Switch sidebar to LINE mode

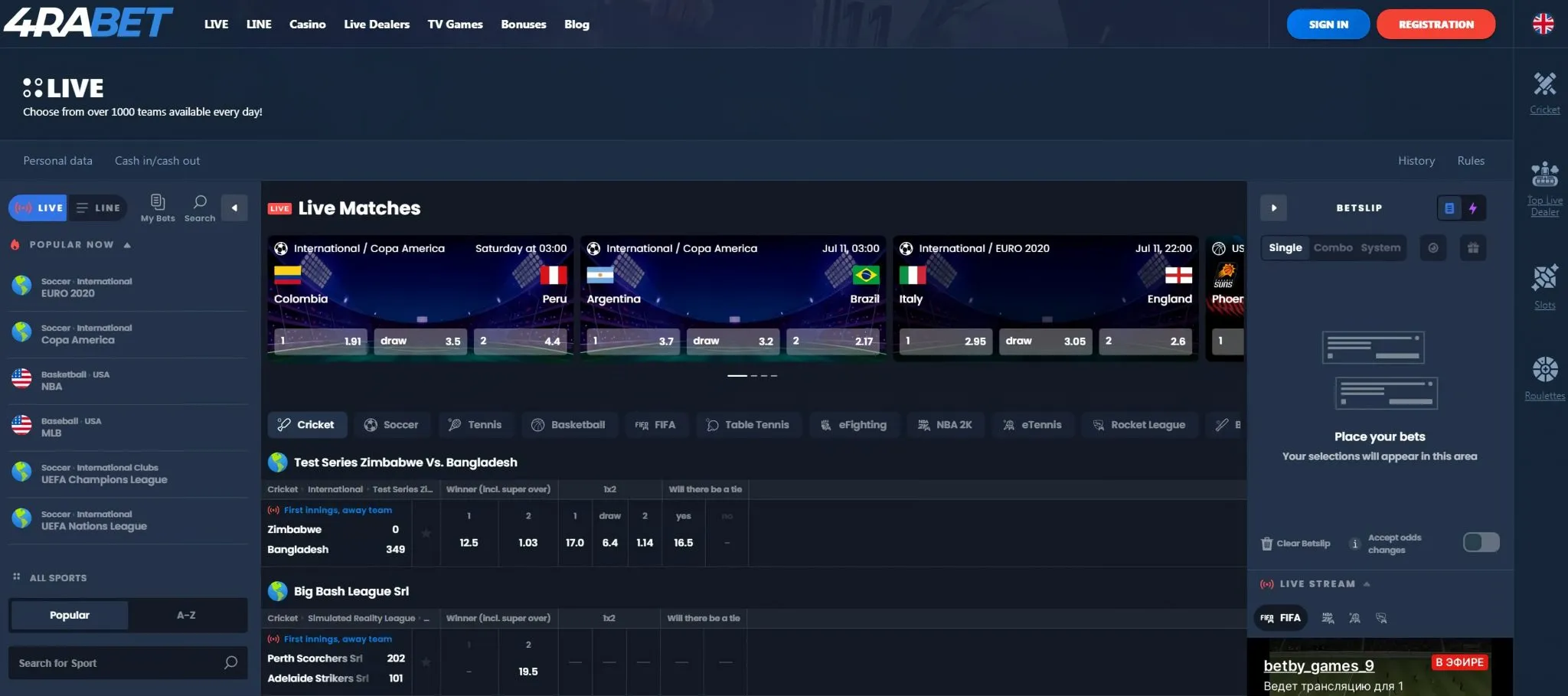(x=98, y=207)
